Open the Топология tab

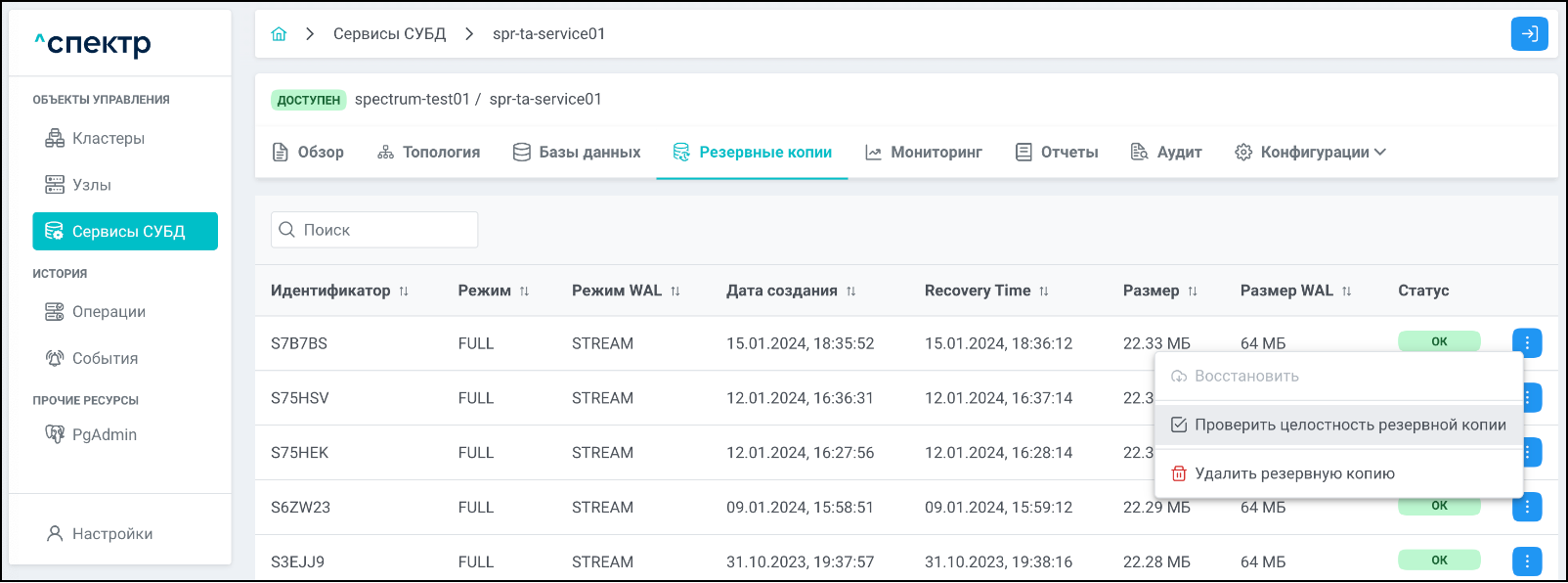tap(428, 153)
